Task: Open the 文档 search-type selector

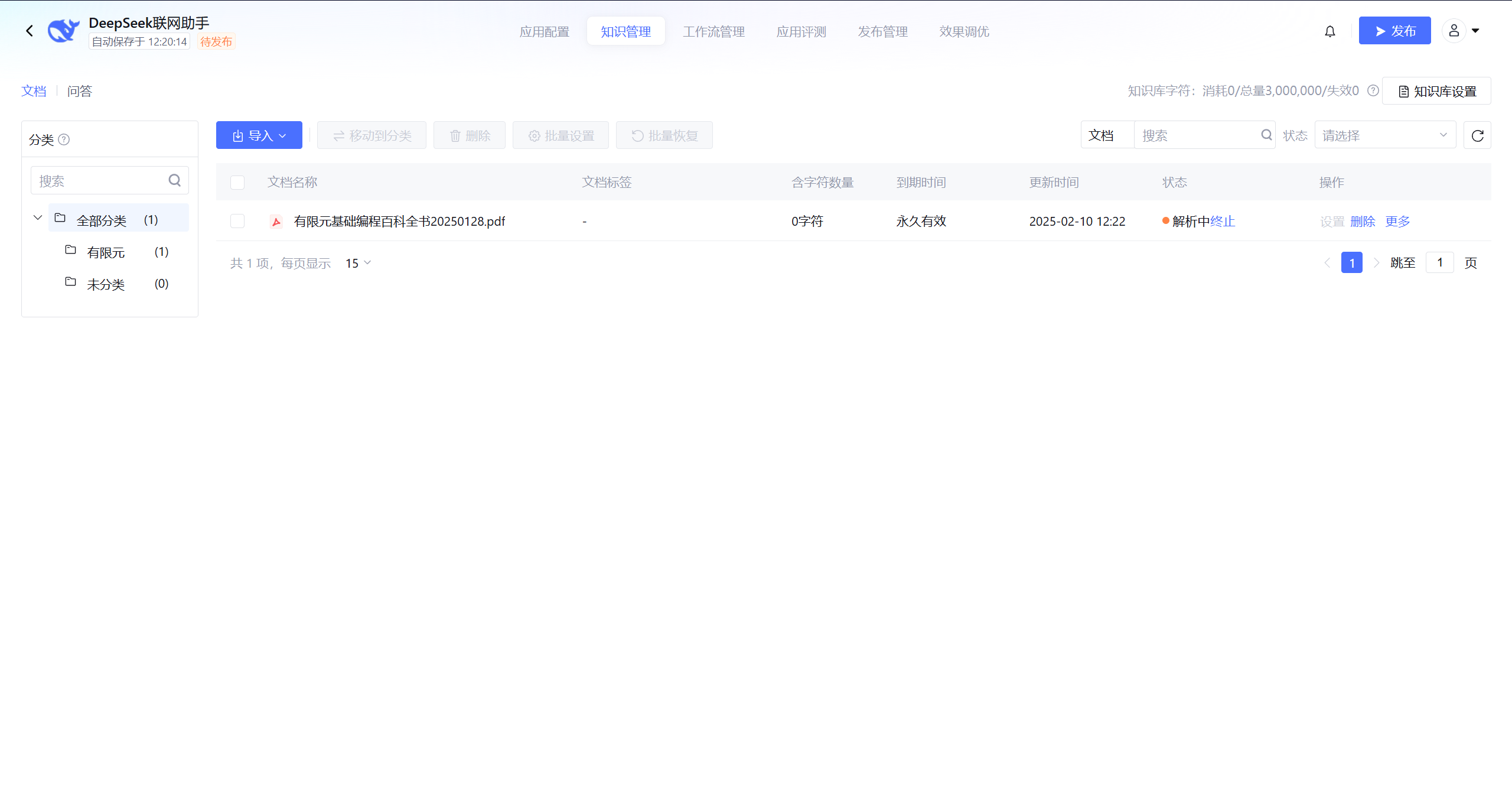Action: pyautogui.click(x=1107, y=135)
